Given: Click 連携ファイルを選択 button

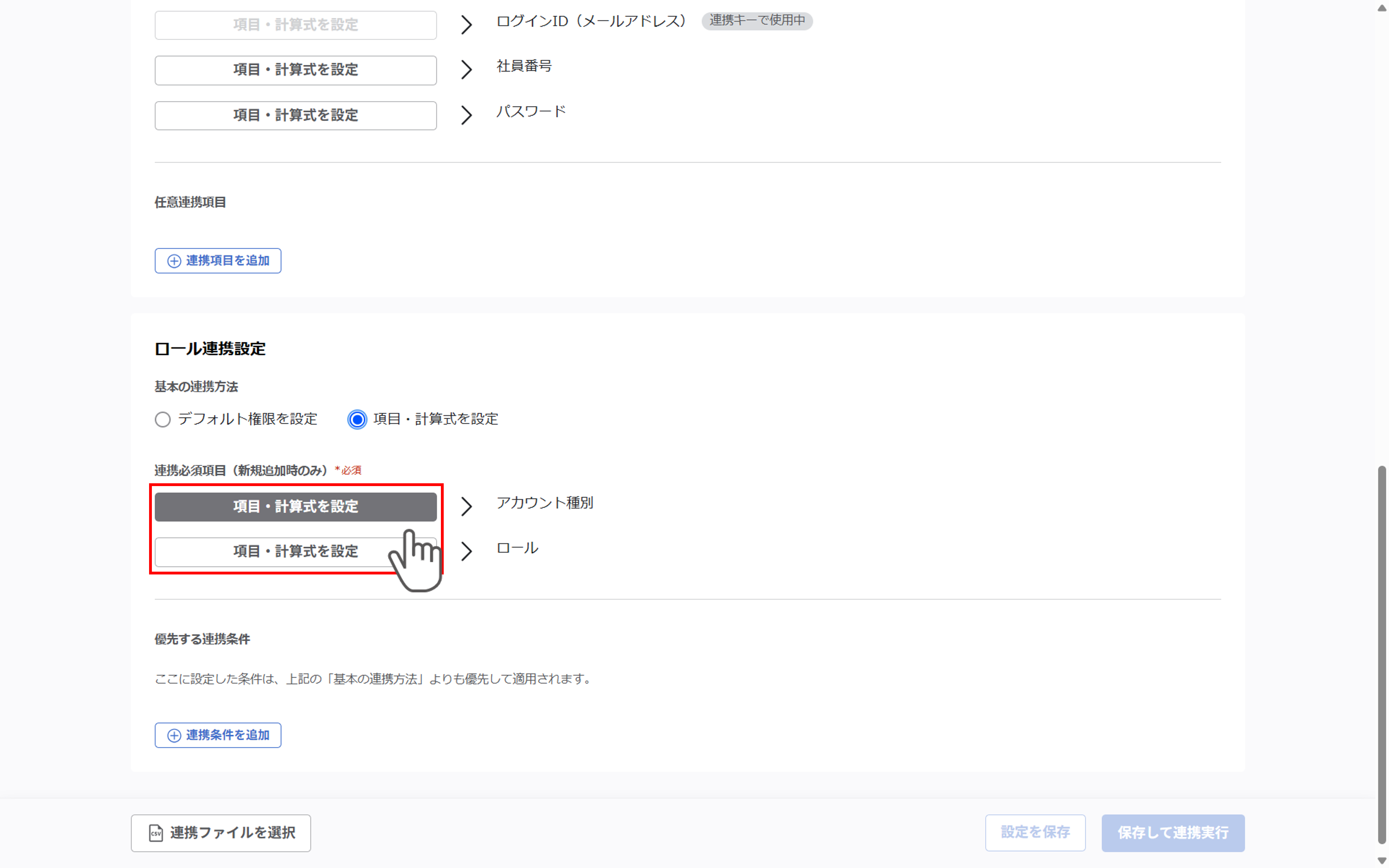Looking at the screenshot, I should (x=221, y=833).
